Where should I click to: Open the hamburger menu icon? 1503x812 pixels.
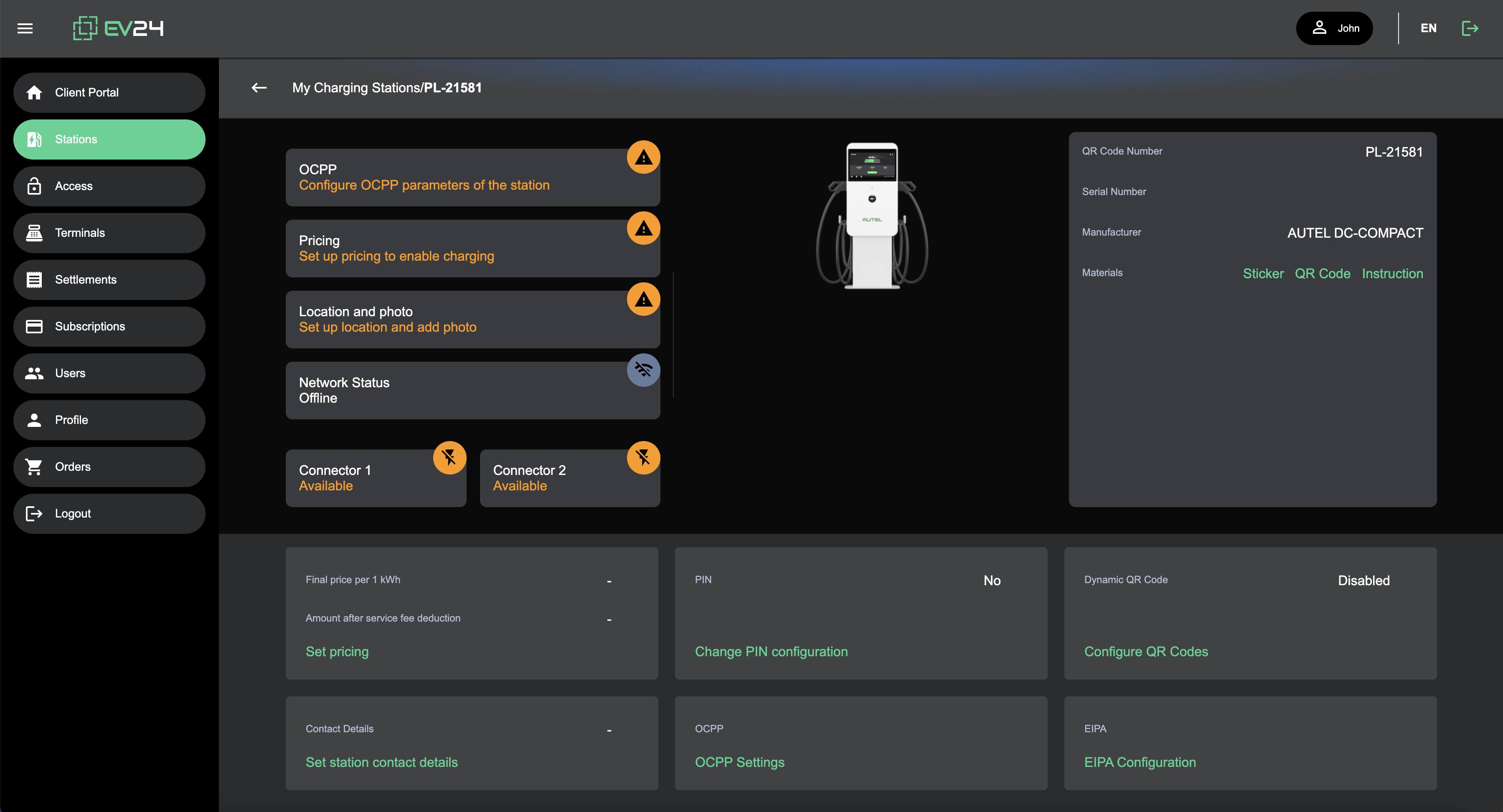(25, 28)
